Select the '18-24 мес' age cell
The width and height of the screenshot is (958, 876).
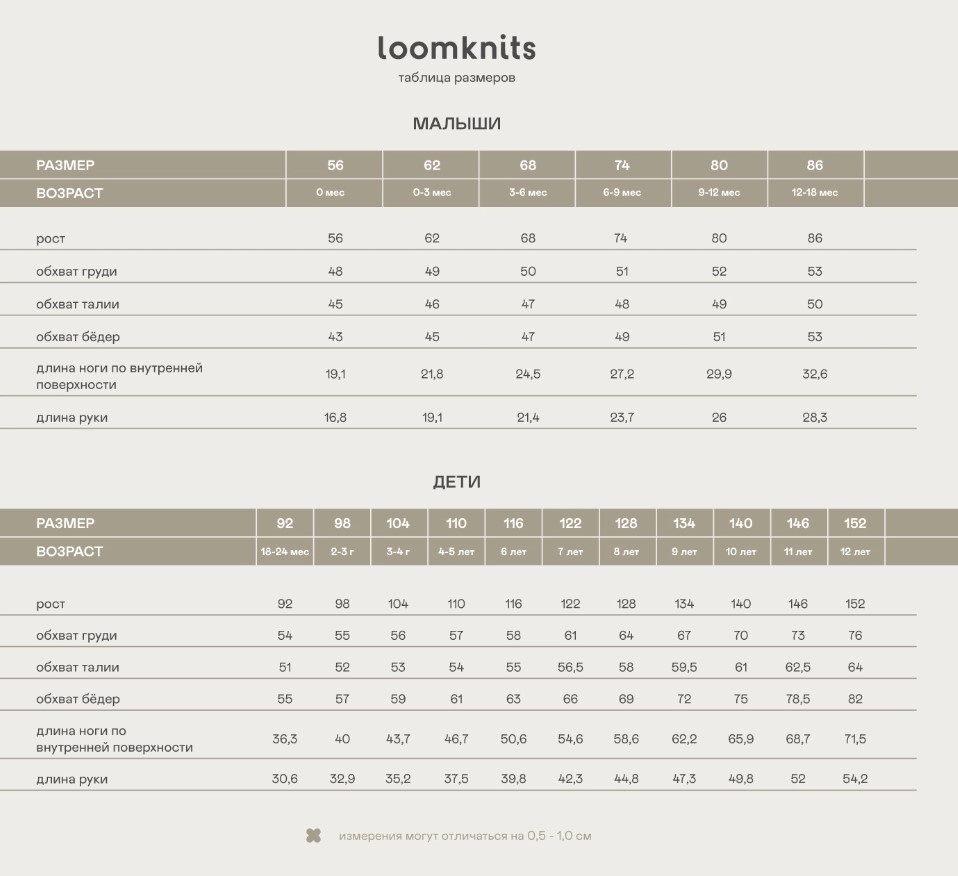coord(285,552)
